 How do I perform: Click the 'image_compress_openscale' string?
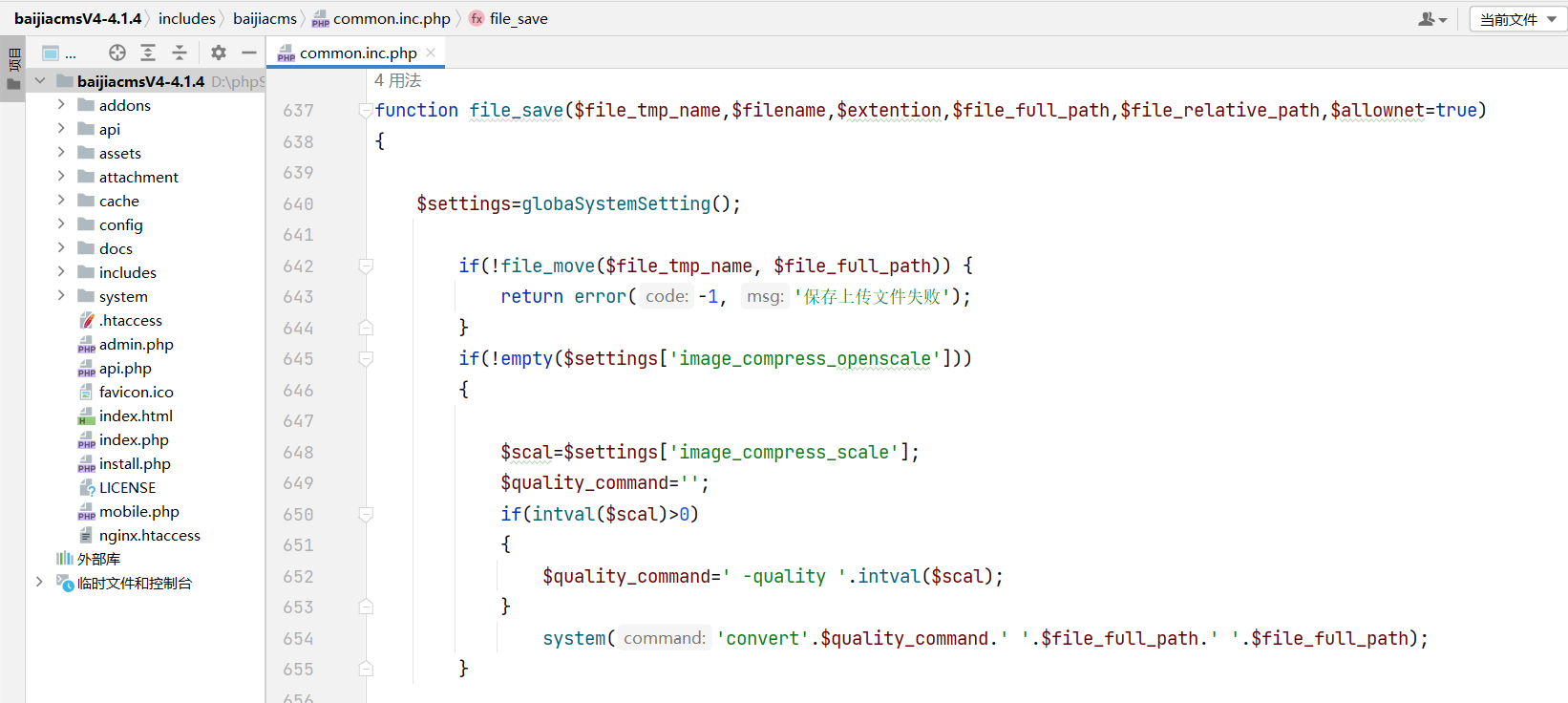point(805,359)
